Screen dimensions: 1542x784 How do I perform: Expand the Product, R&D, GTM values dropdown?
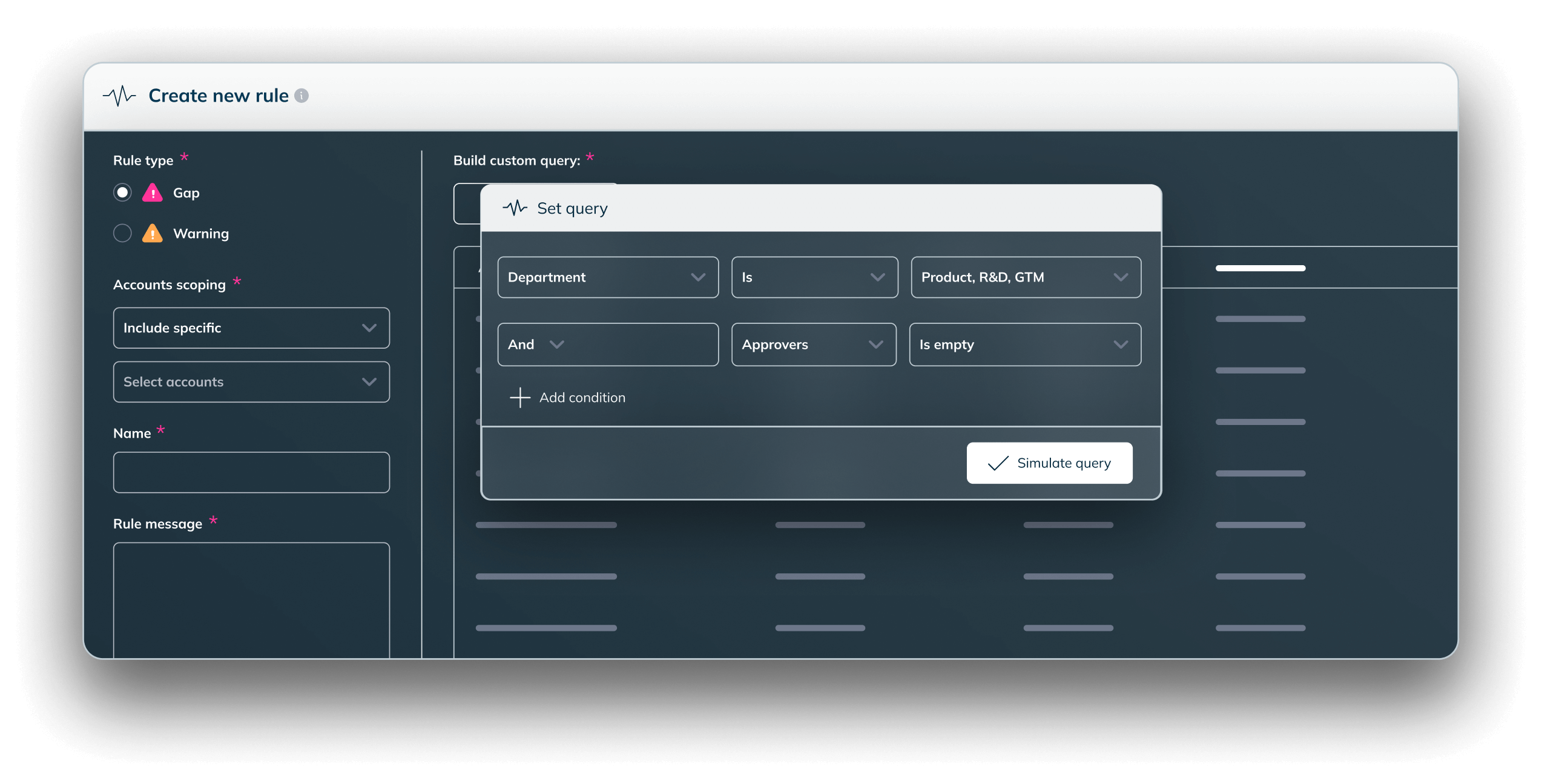[x=1025, y=277]
